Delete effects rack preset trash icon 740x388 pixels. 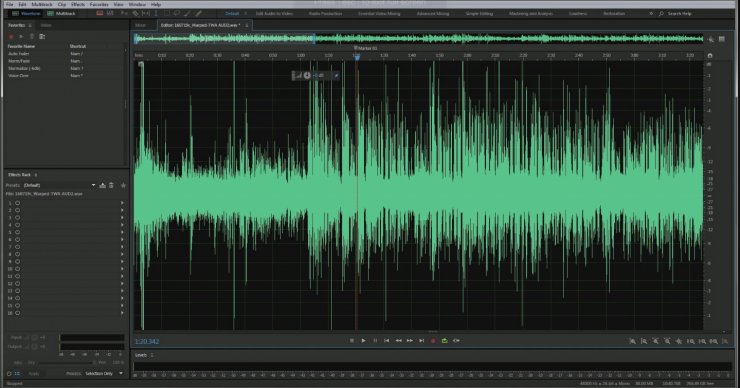tap(111, 186)
